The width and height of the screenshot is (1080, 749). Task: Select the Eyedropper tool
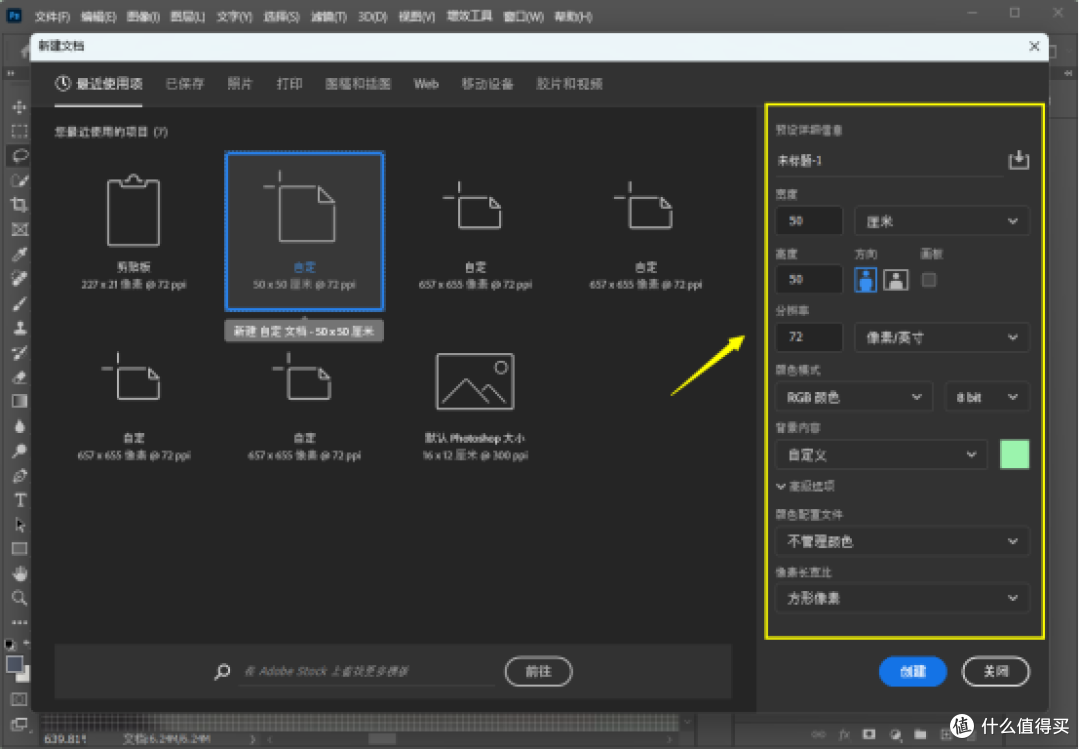[19, 254]
